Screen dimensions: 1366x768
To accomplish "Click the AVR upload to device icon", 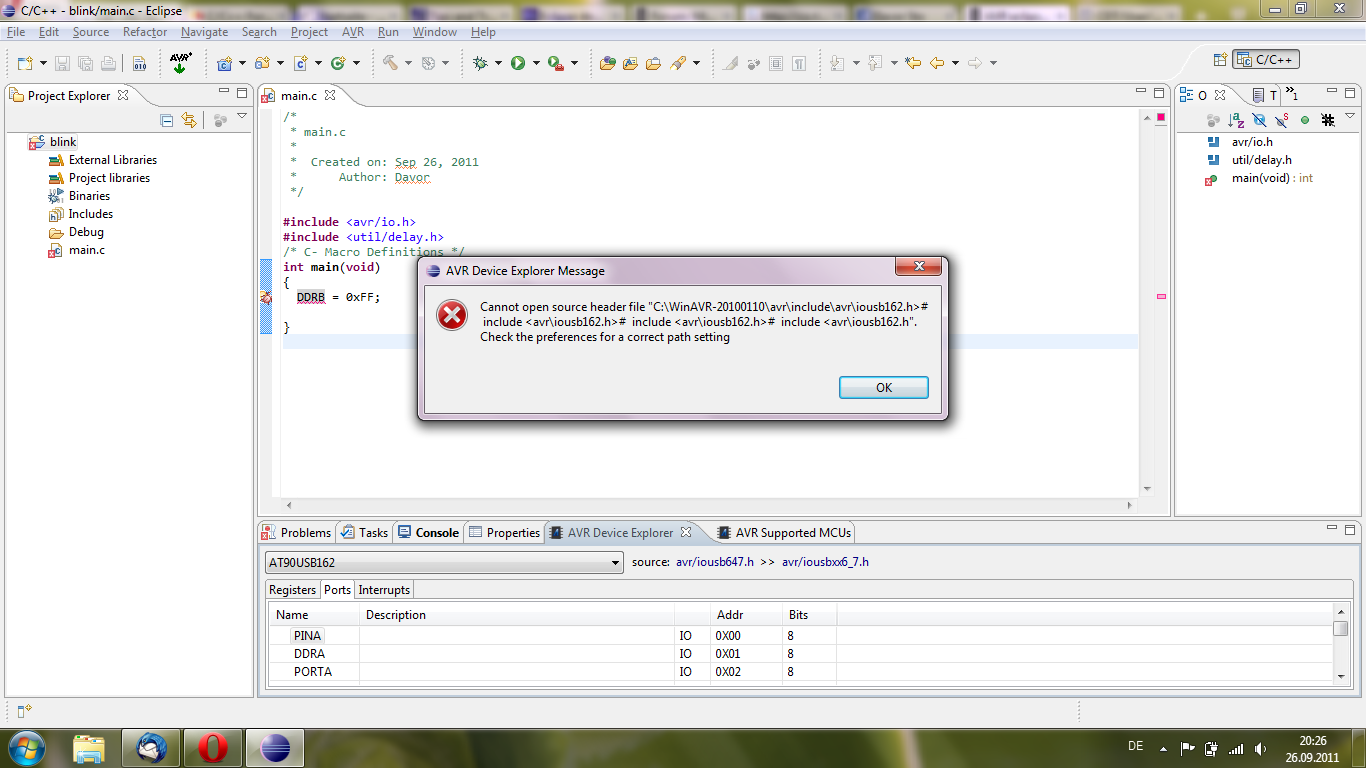I will click(181, 63).
